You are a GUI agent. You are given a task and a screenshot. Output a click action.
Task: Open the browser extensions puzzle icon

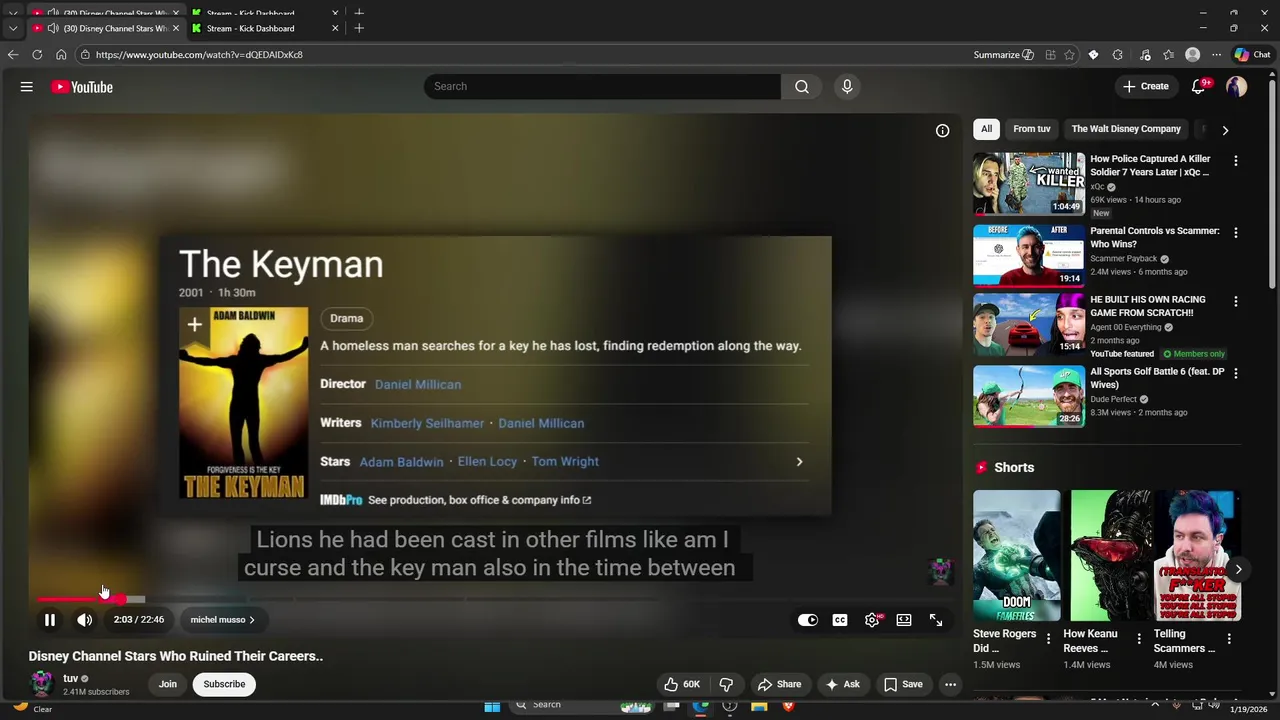[1118, 55]
